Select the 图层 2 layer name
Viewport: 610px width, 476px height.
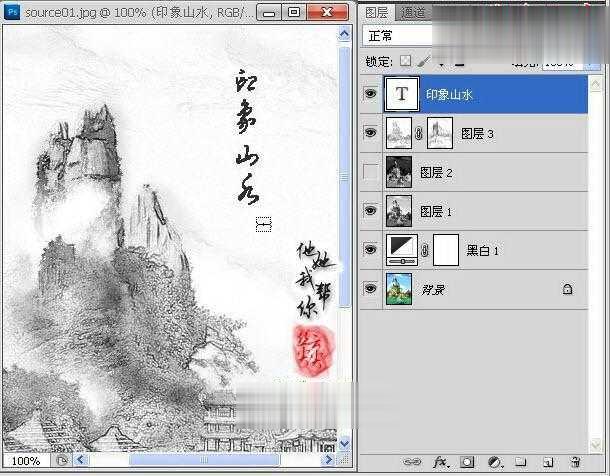(x=436, y=172)
